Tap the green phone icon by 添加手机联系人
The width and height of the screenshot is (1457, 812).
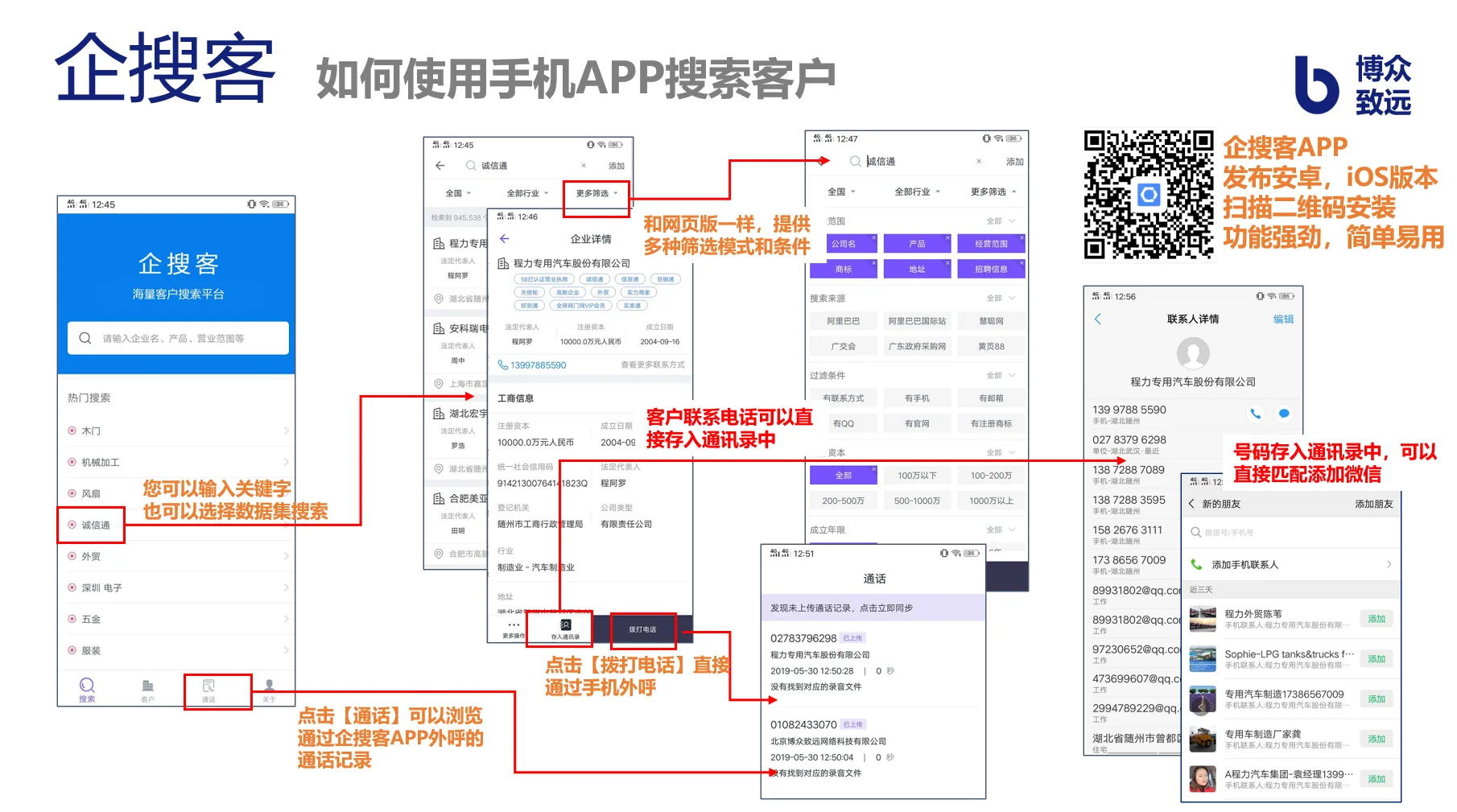pyautogui.click(x=1196, y=564)
